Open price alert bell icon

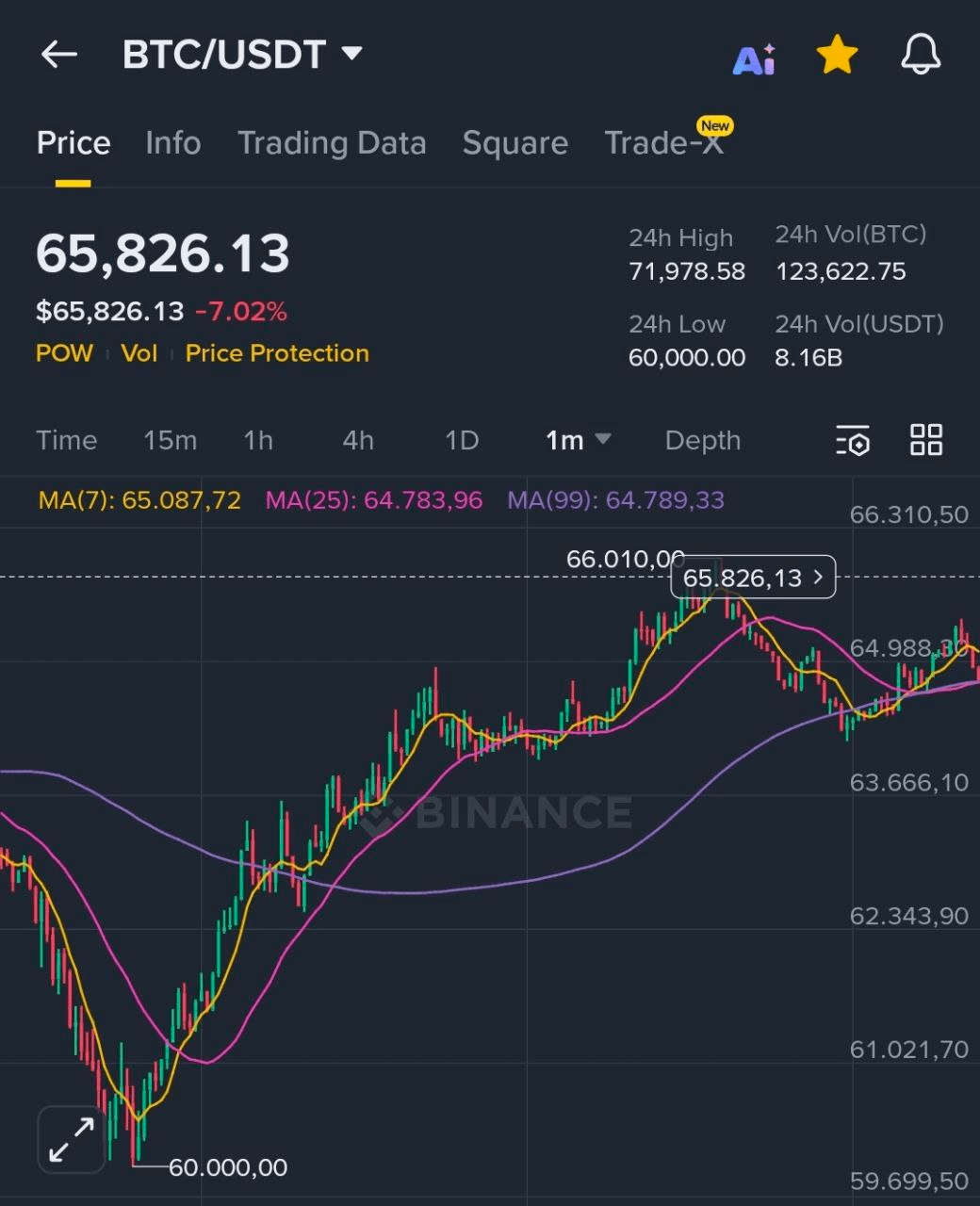(921, 55)
